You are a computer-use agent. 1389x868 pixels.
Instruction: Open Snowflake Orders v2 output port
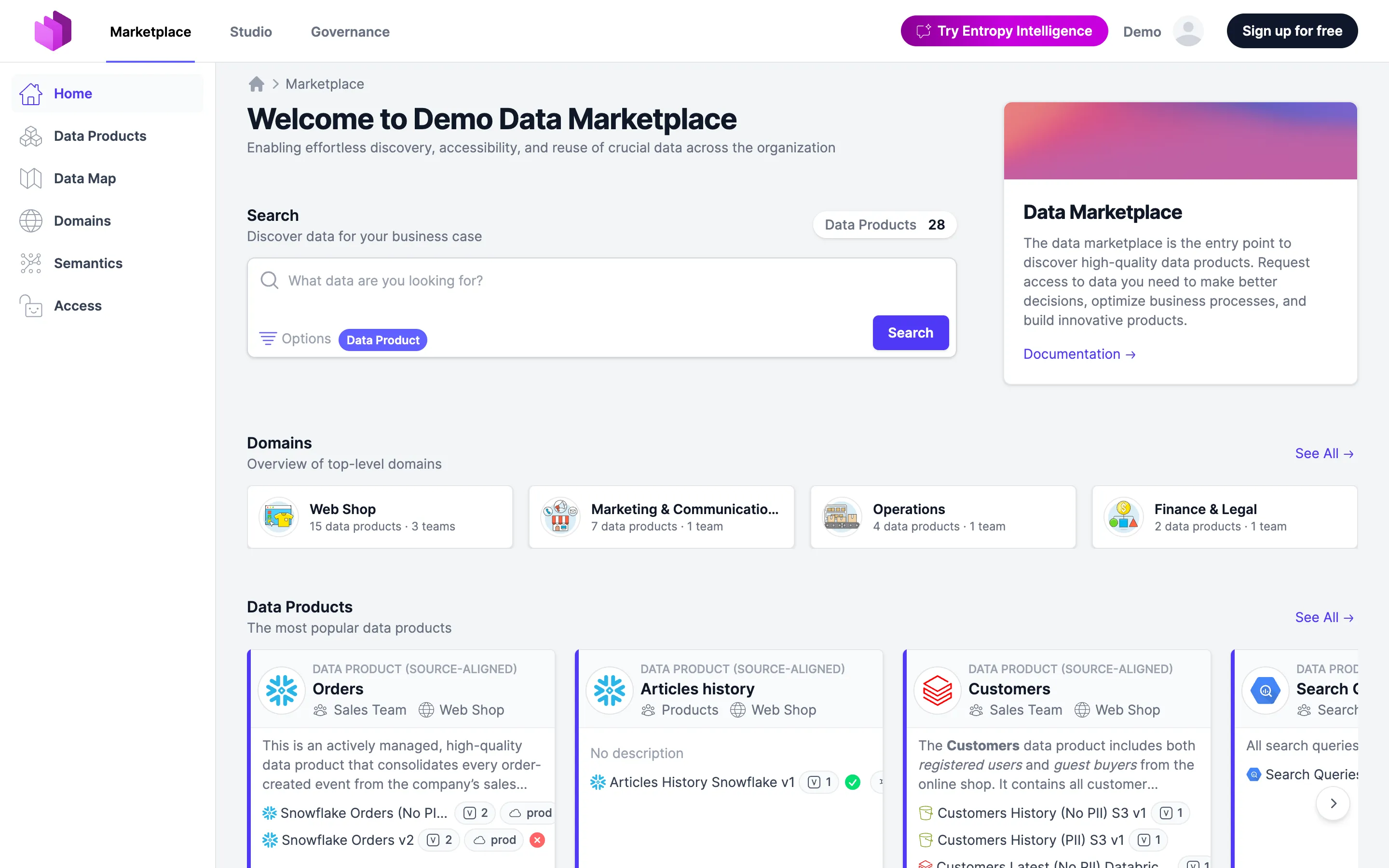pos(347,840)
